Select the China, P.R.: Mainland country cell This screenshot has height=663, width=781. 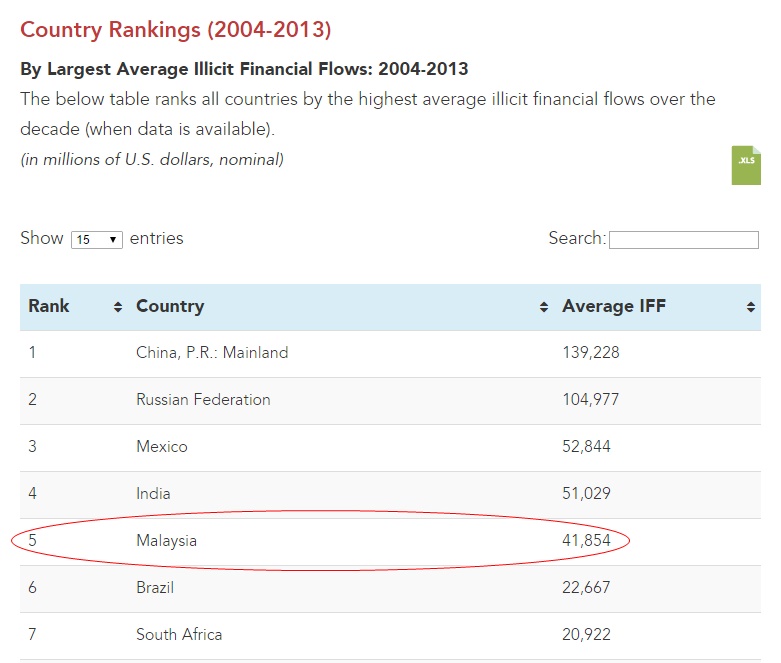(212, 353)
